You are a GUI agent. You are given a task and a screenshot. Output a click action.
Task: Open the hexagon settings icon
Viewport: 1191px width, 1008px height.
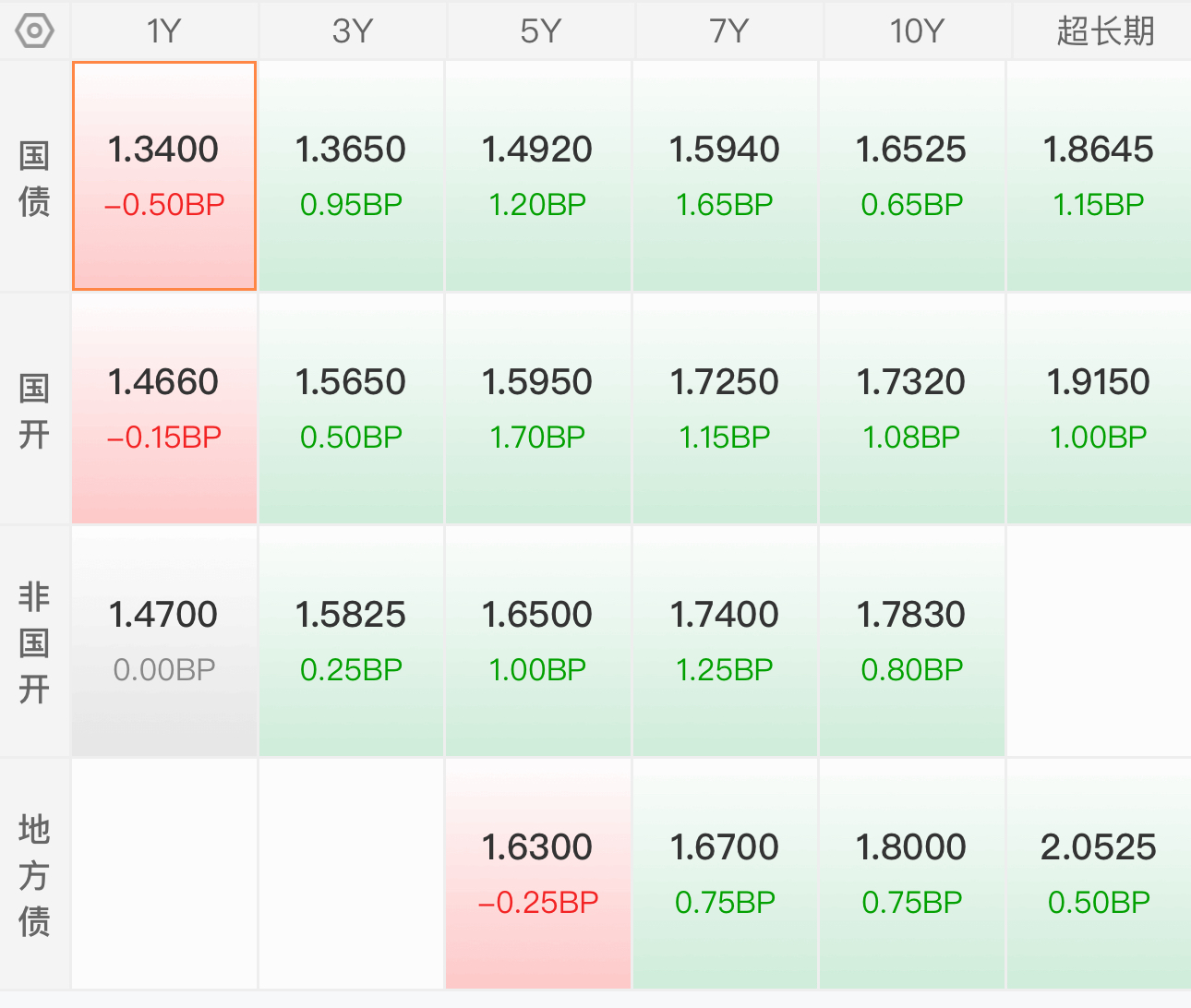[x=34, y=31]
